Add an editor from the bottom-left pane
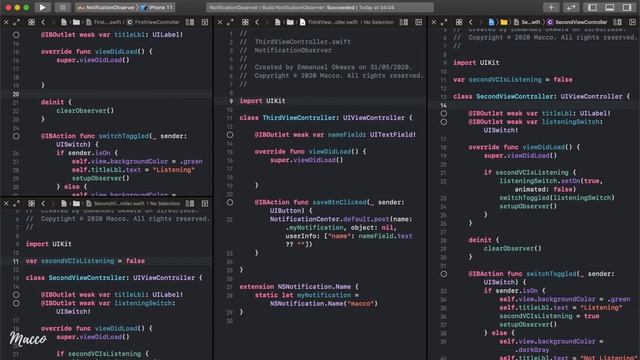Image resolution: width=640 pixels, height=360 pixels. click(x=204, y=203)
